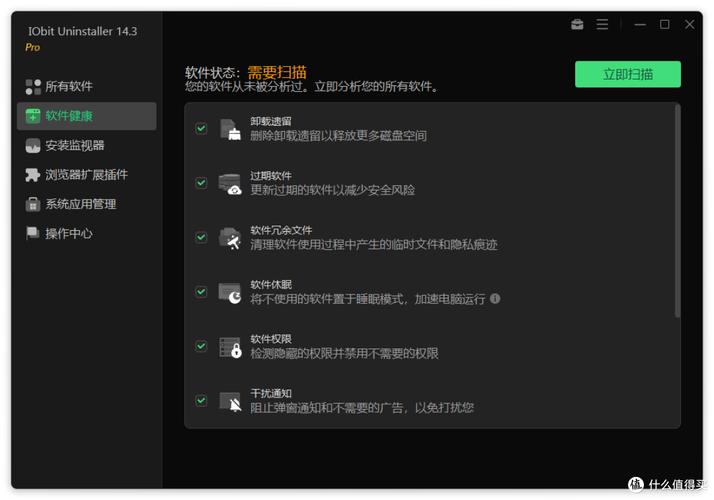Click the 立即扫描 button
Viewport: 714px width, 500px height.
627,74
